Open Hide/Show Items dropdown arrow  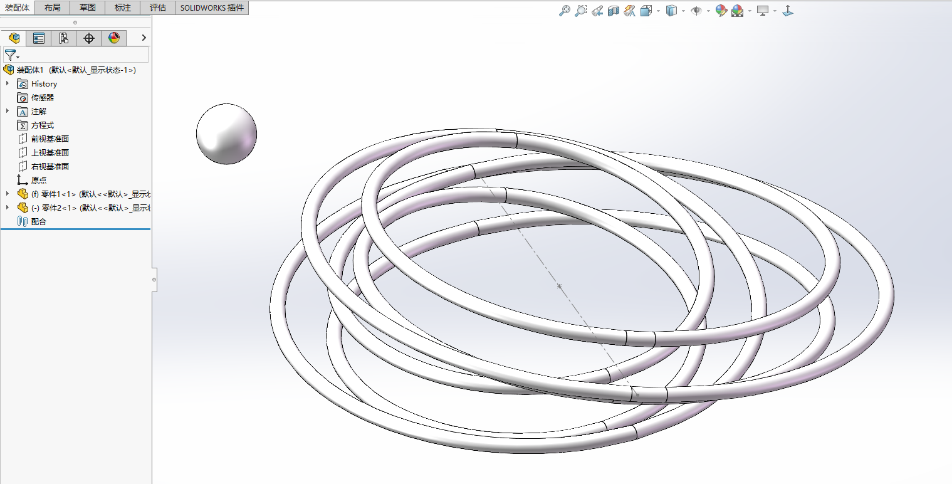(x=708, y=11)
